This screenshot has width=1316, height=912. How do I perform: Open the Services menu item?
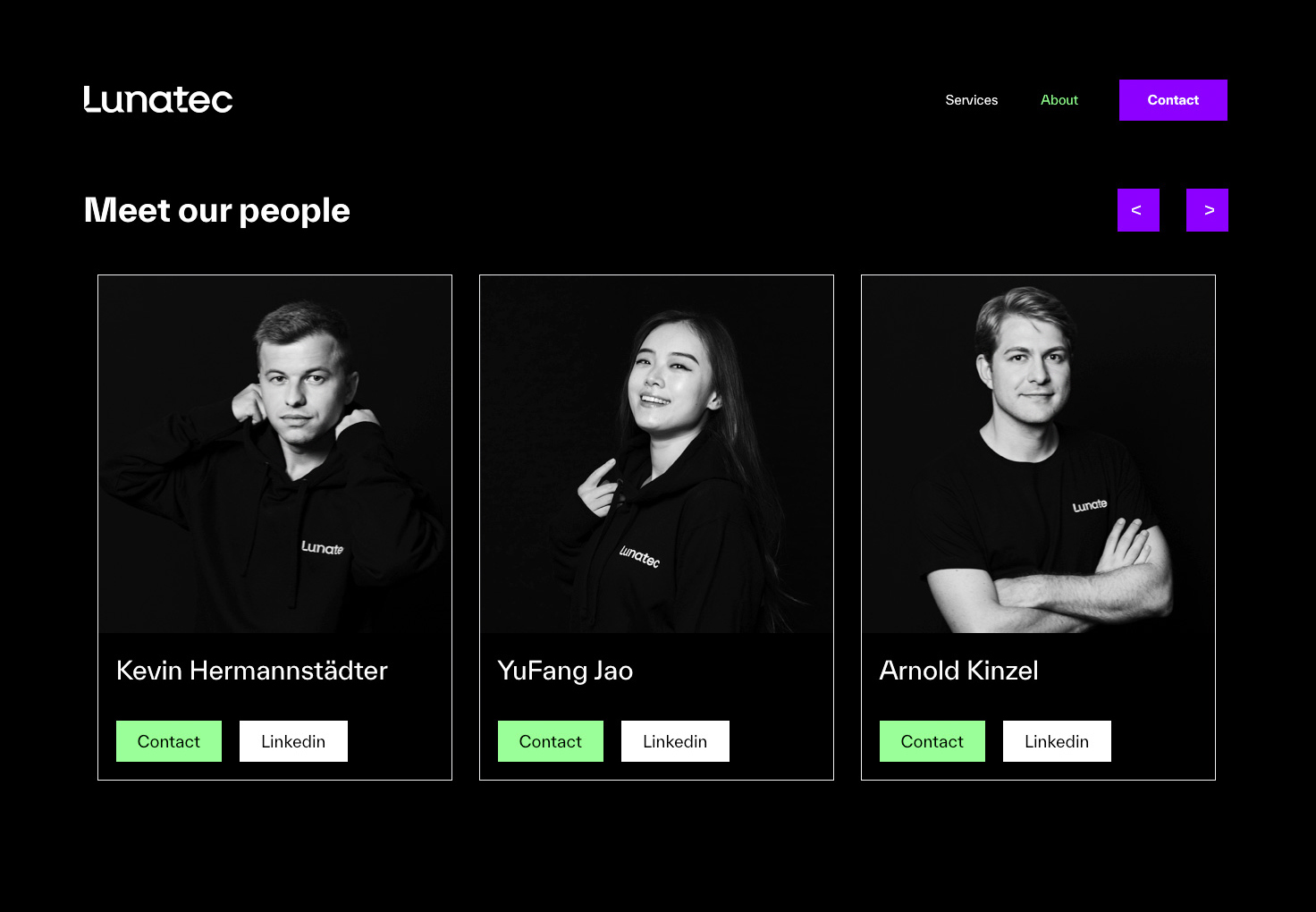pos(972,100)
